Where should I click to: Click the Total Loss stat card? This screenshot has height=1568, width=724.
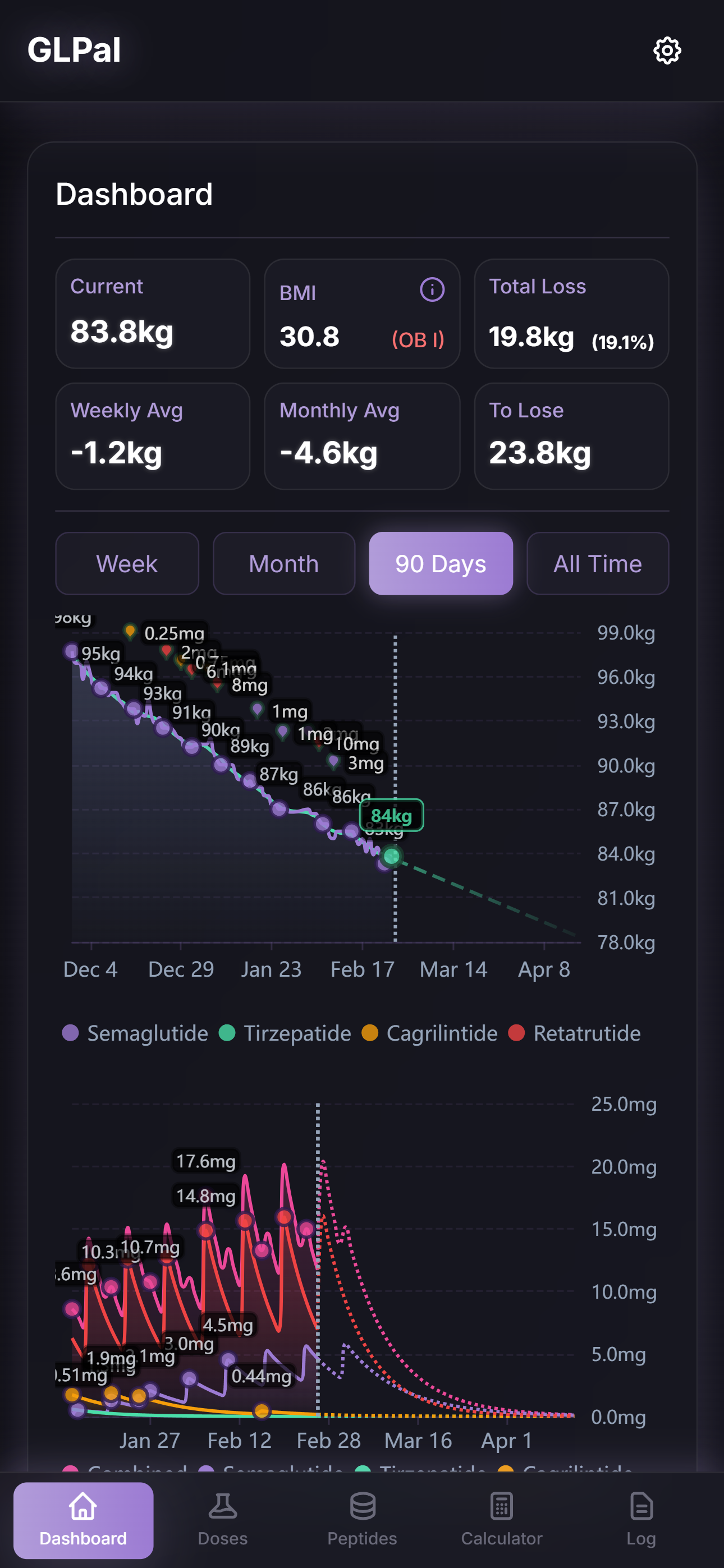(571, 314)
